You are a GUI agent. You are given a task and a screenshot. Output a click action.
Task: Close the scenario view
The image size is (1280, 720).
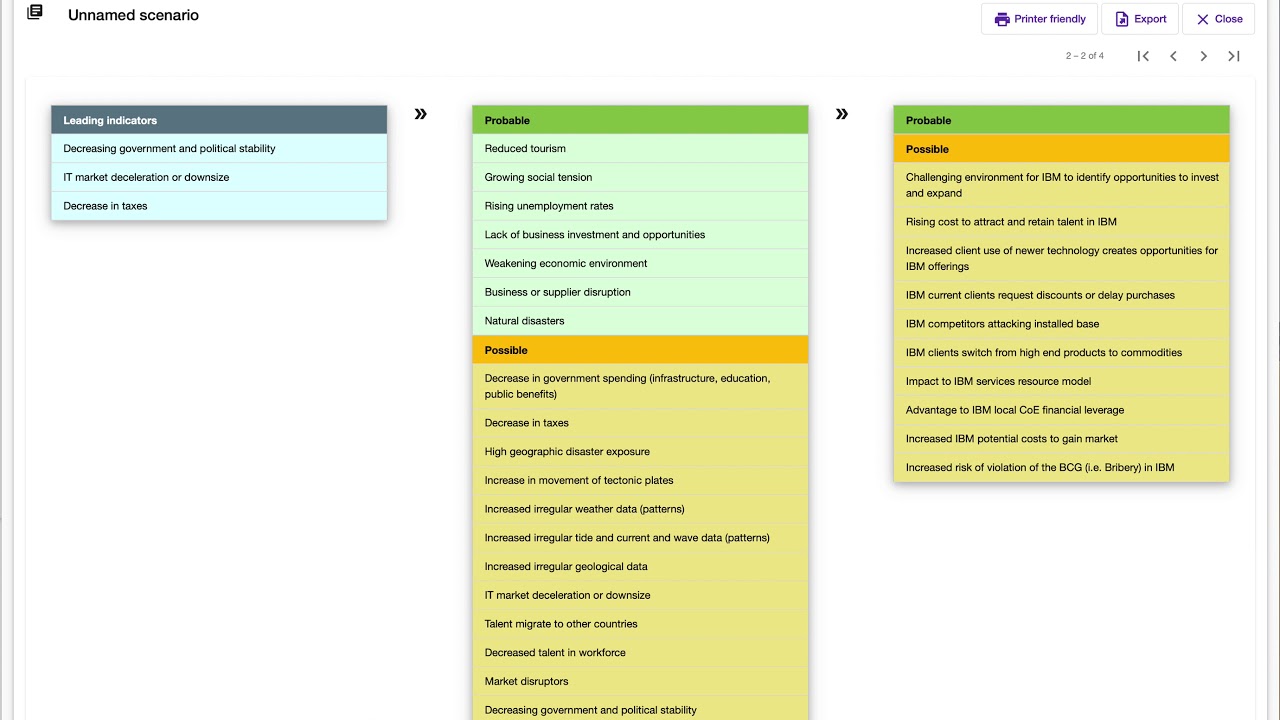click(x=1219, y=19)
